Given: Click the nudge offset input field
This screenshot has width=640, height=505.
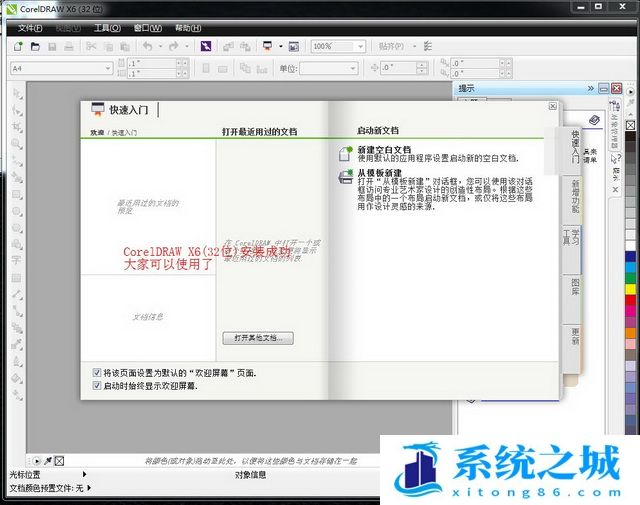Looking at the screenshot, I should click(x=398, y=68).
